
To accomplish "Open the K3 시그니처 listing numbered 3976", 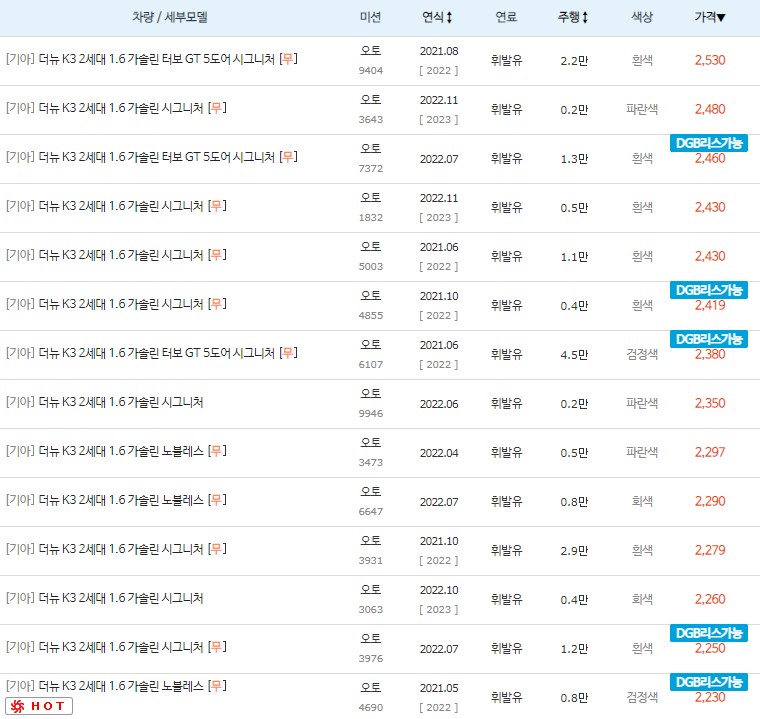I will tap(116, 647).
